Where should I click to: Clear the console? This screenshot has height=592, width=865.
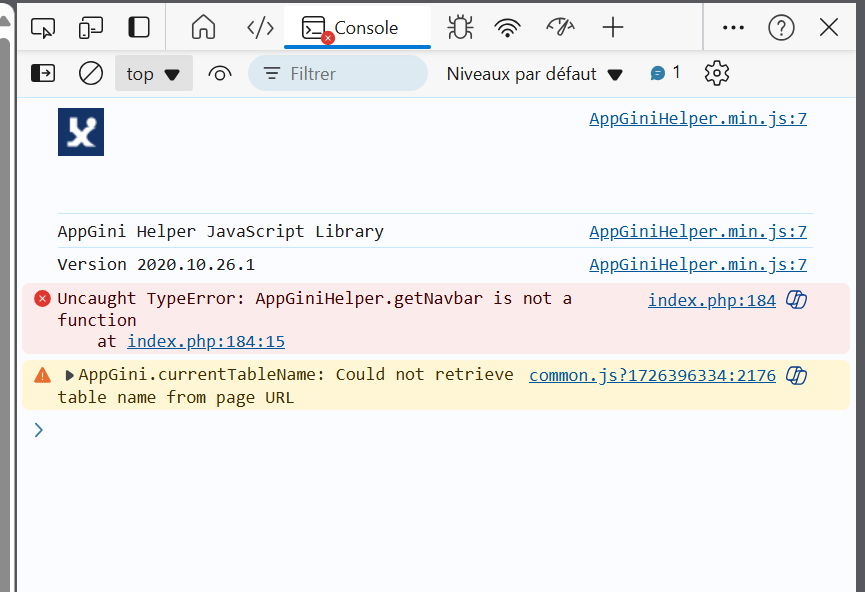coord(91,73)
